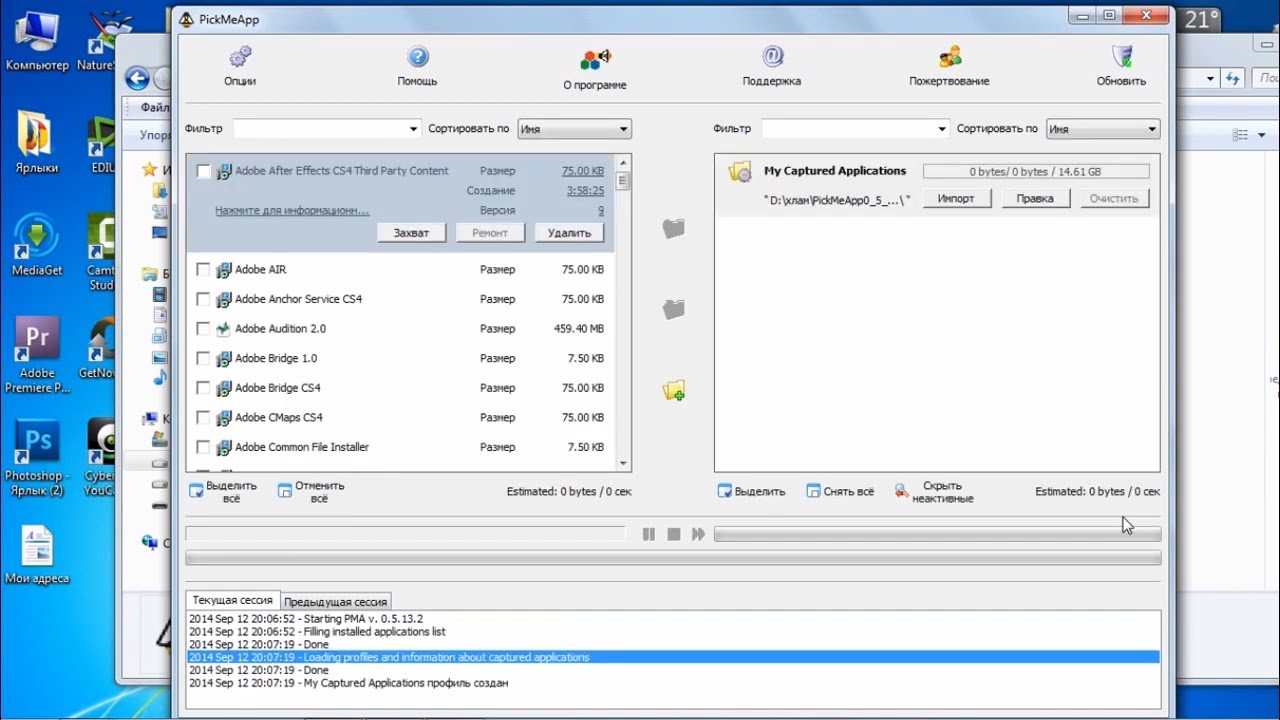This screenshot has height=720, width=1280.
Task: Check the Adobe CMaps CS4 checkbox
Action: (204, 418)
